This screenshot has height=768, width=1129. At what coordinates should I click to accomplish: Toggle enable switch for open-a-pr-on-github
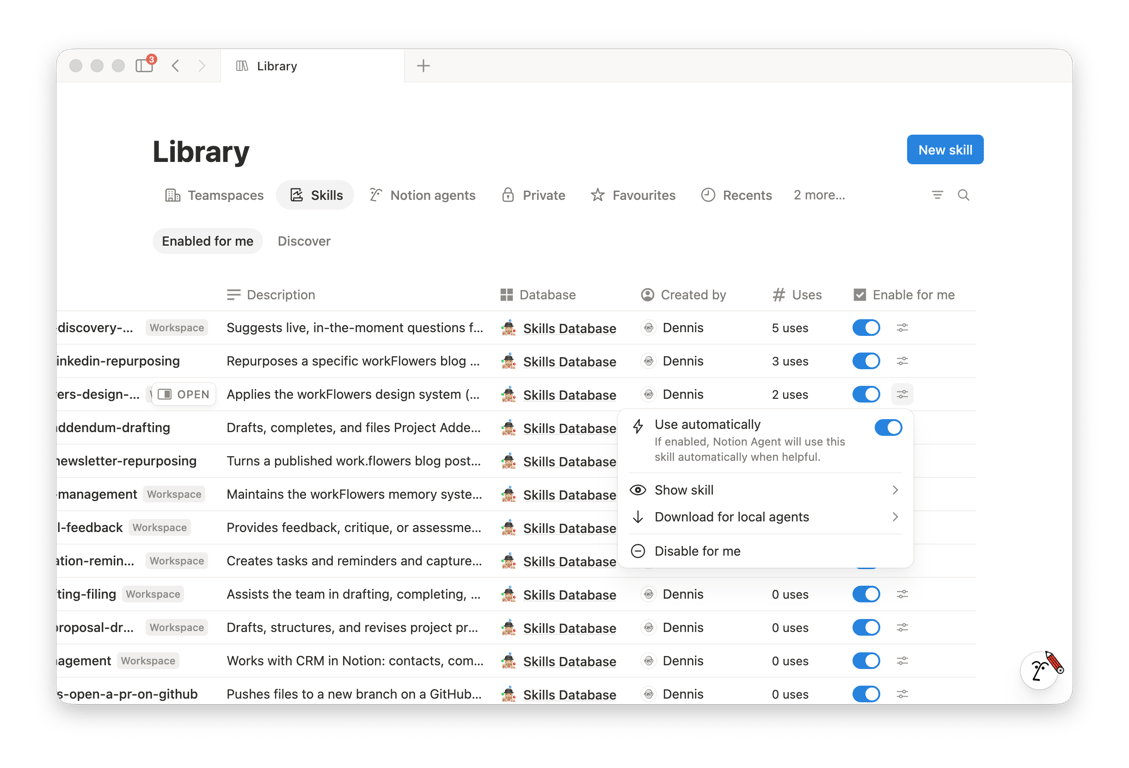[866, 694]
